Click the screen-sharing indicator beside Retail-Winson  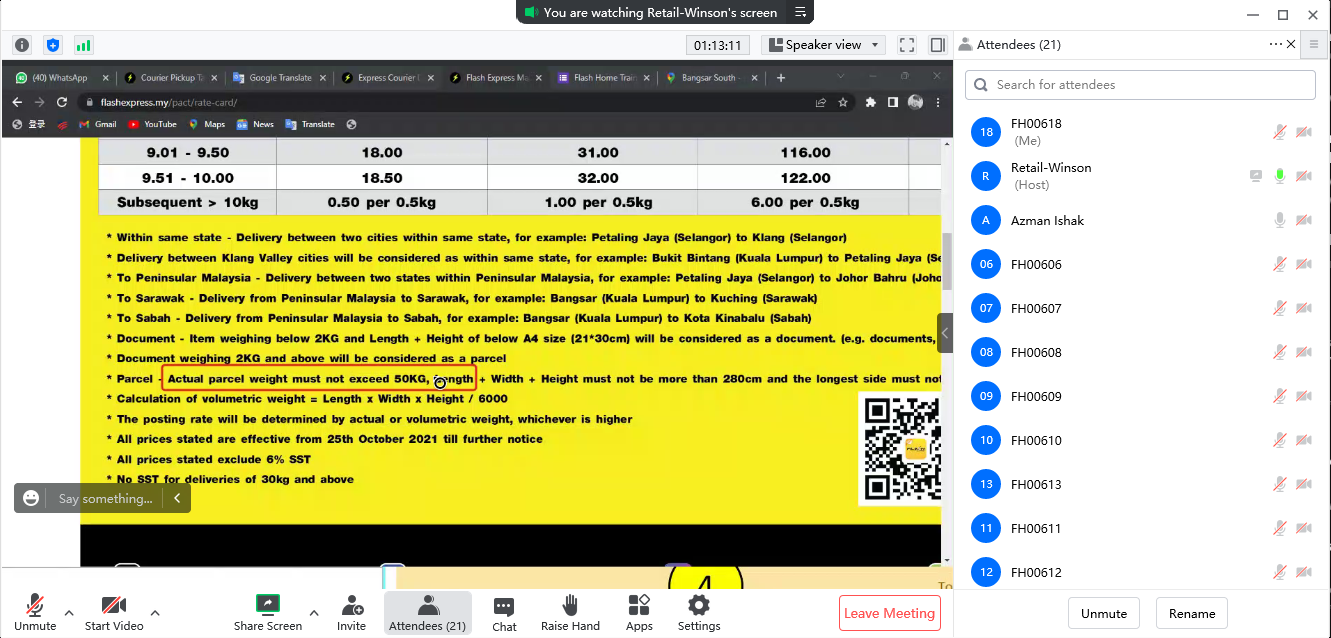click(1256, 176)
